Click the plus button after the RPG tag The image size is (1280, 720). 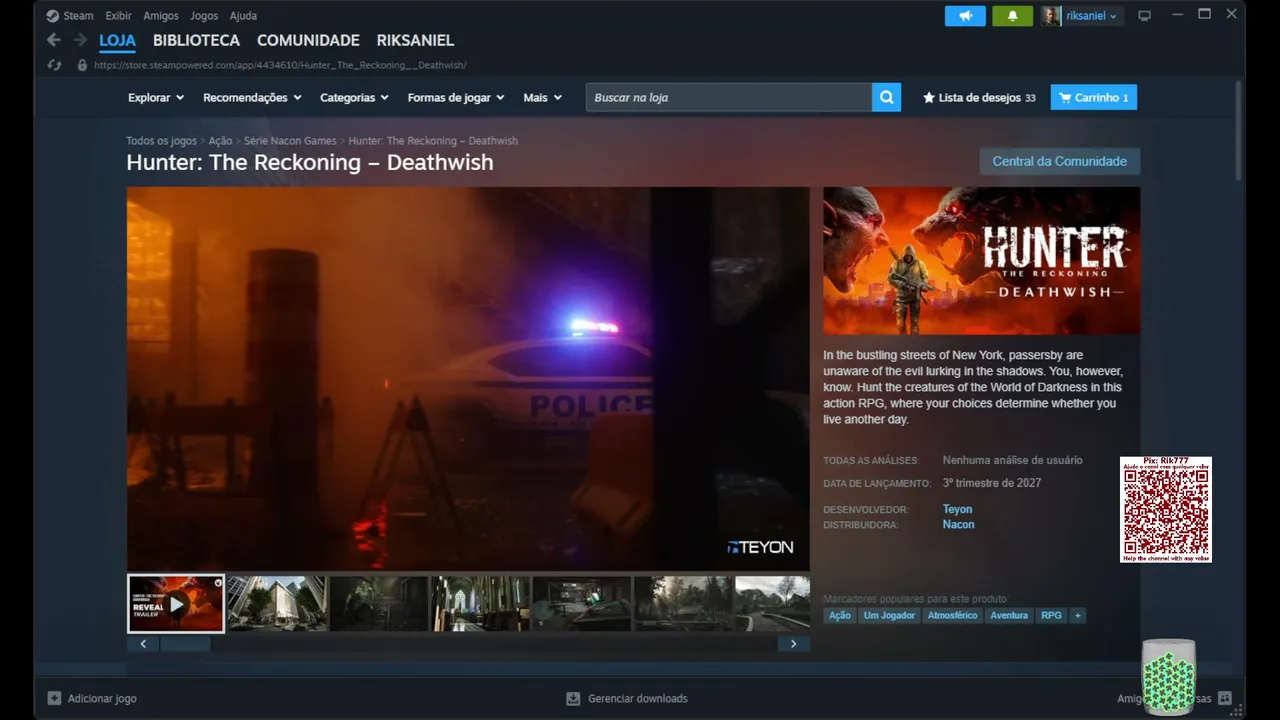click(x=1077, y=615)
